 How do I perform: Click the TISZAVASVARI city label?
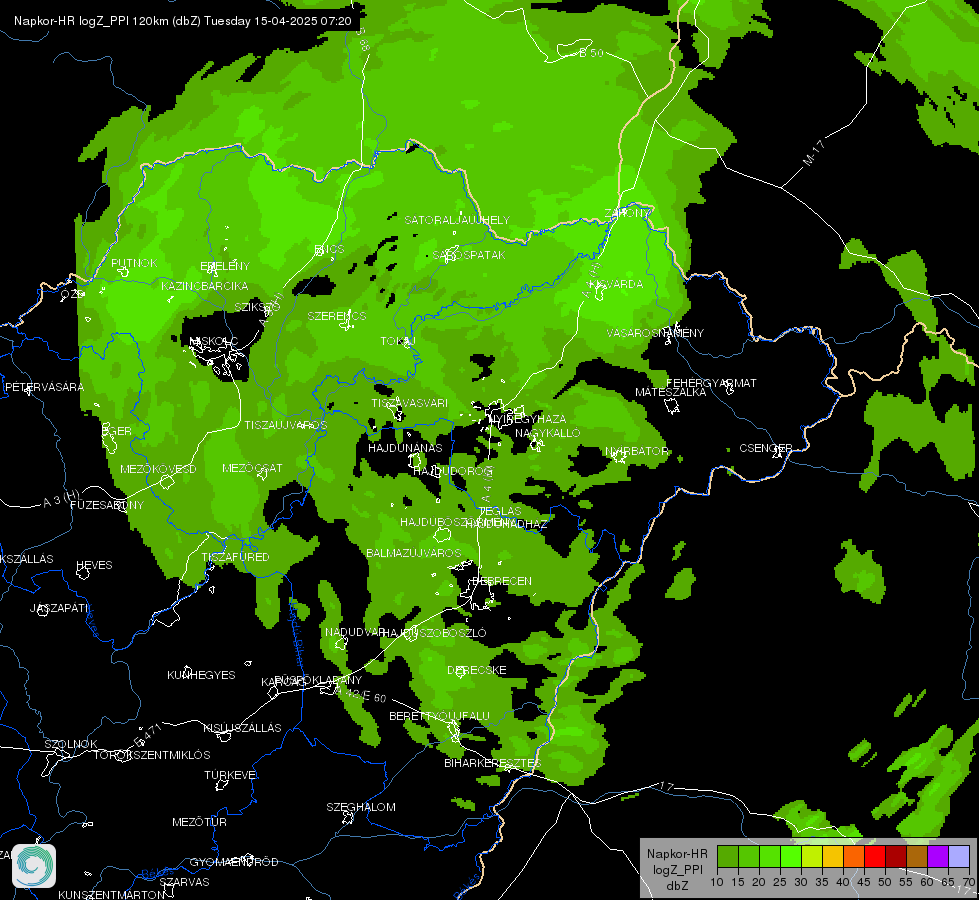pos(410,403)
